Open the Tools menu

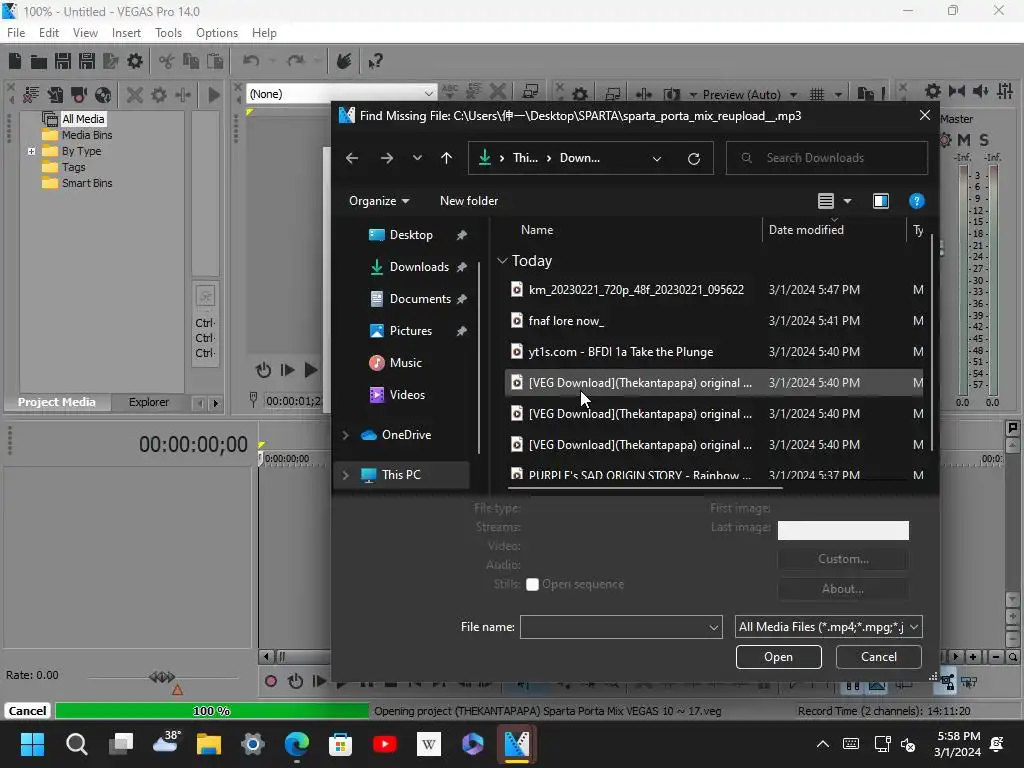(168, 33)
